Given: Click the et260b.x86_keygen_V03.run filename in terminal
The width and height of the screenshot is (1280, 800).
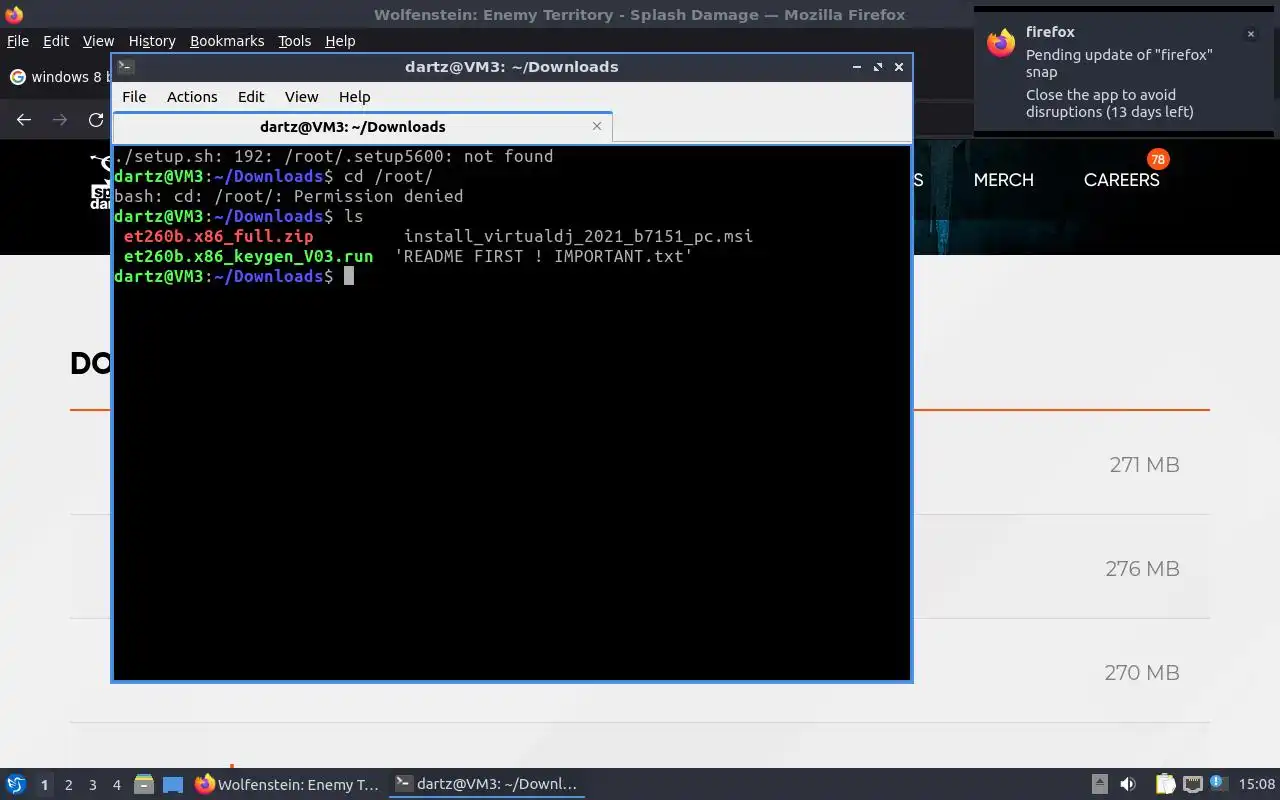Looking at the screenshot, I should pos(248,257).
